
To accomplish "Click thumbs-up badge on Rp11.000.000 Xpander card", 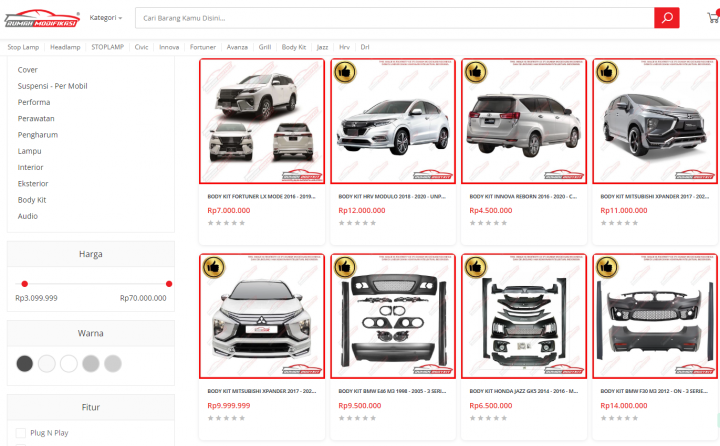I will [x=607, y=72].
